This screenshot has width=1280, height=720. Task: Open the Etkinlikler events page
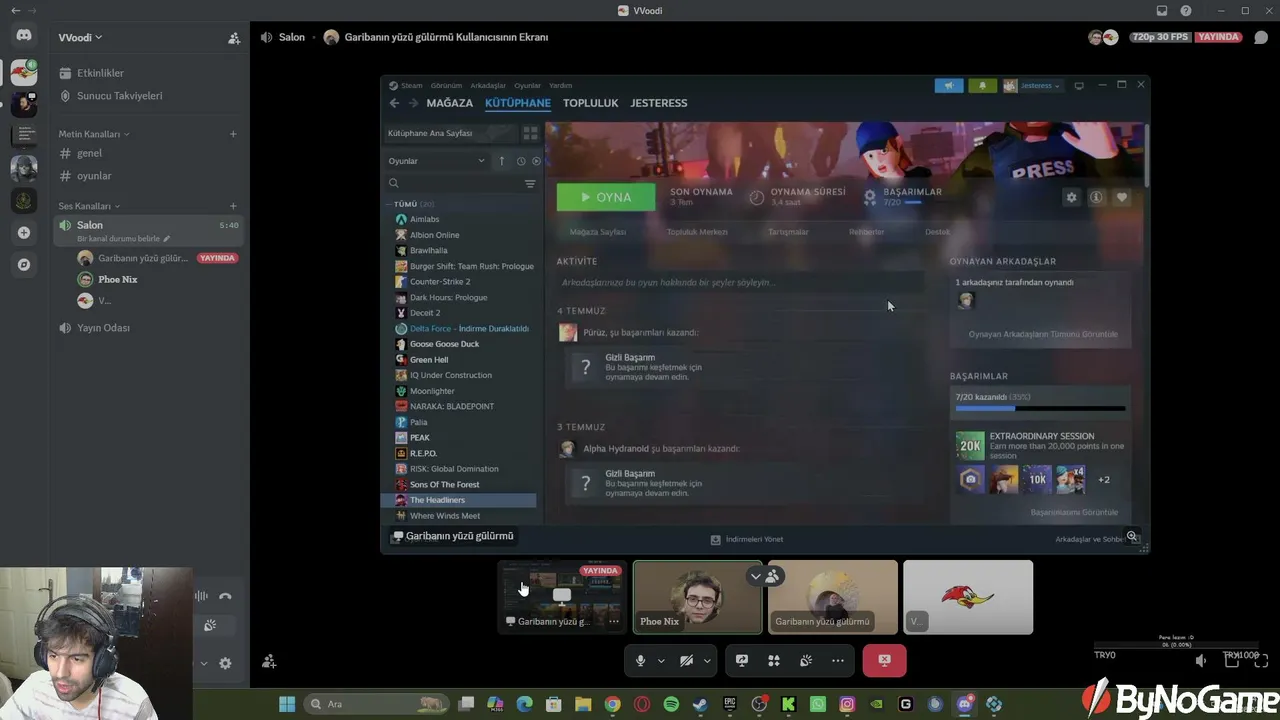pos(146,73)
